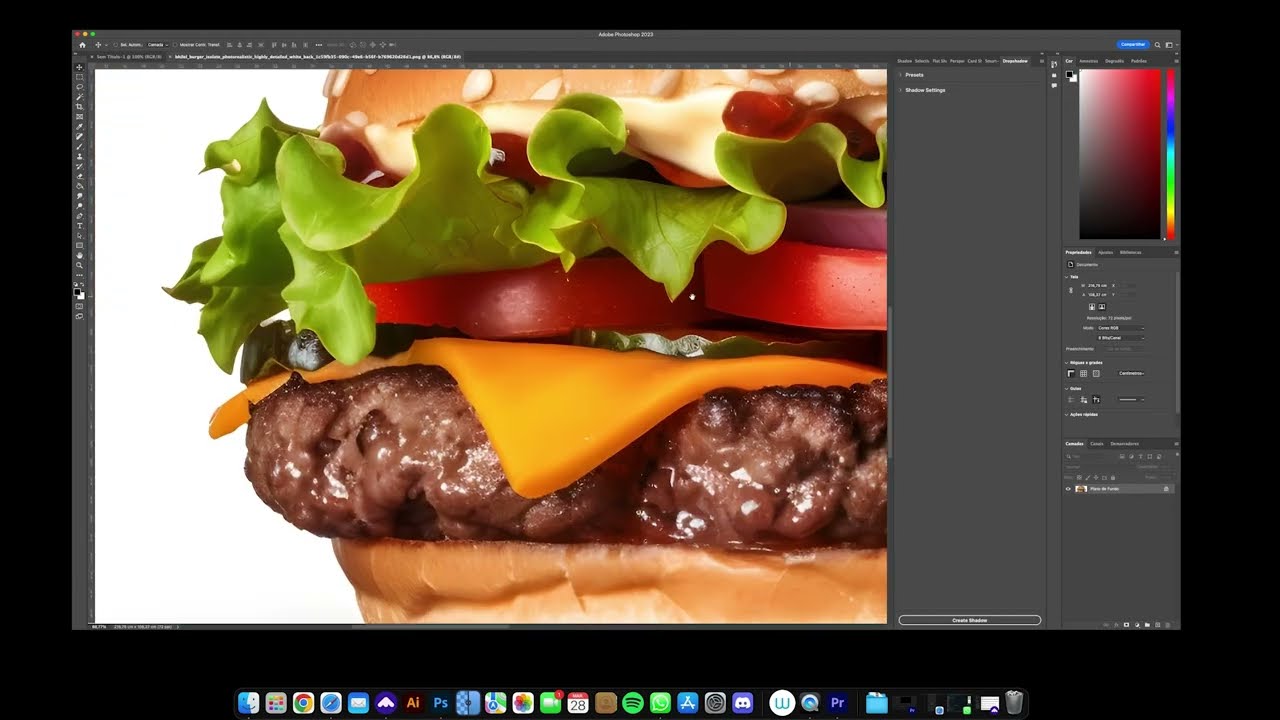This screenshot has width=1280, height=720.
Task: Open the Centímetros units dropdown
Action: click(1131, 373)
